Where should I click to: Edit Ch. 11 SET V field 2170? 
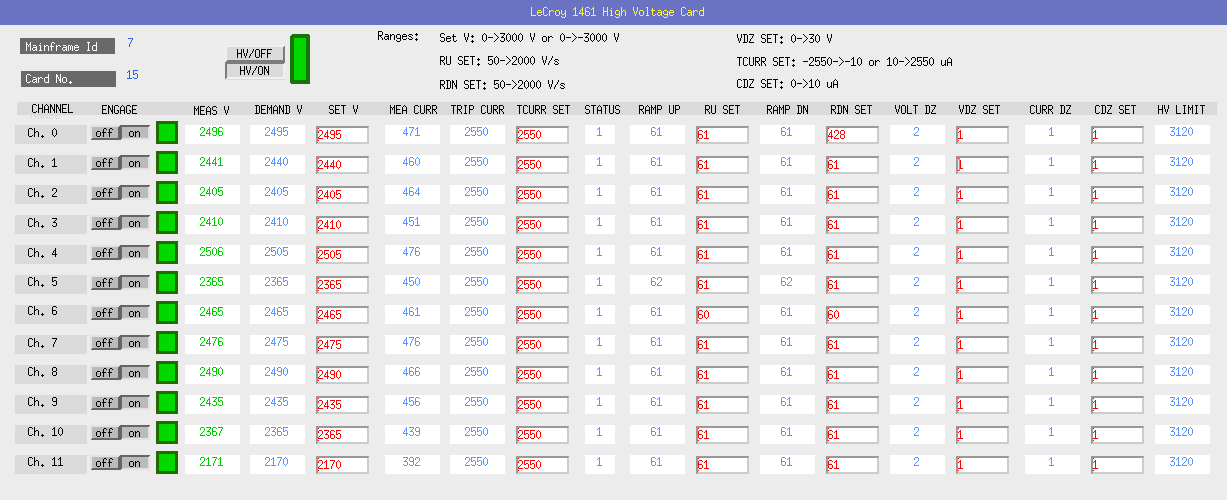[342, 464]
